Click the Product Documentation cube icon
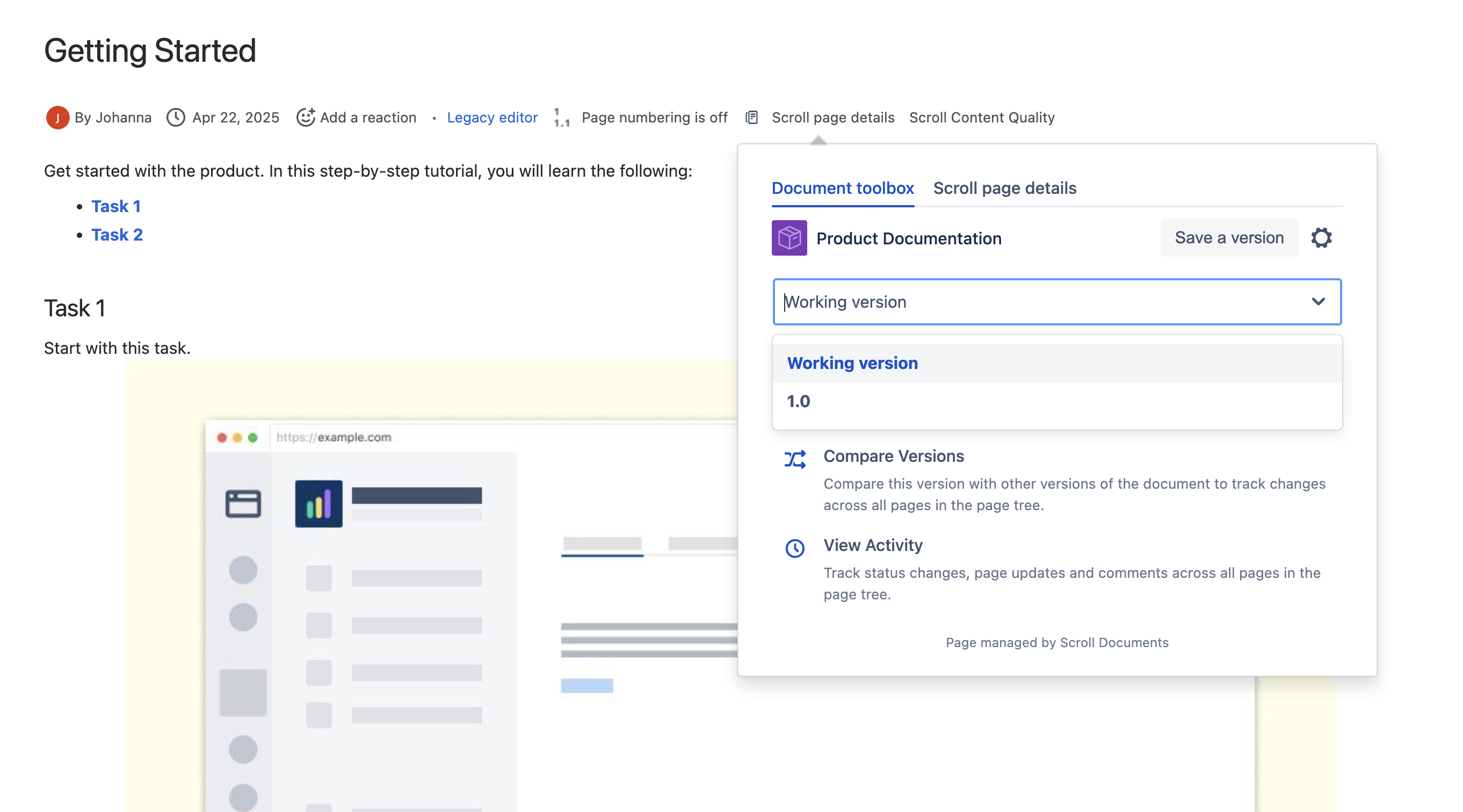Viewport: 1463px width, 812px height. (x=788, y=238)
